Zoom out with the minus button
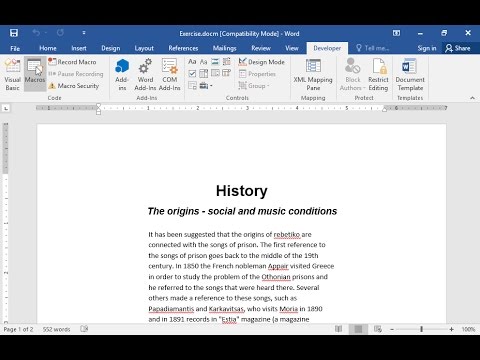This screenshot has width=480, height=360. (392, 329)
